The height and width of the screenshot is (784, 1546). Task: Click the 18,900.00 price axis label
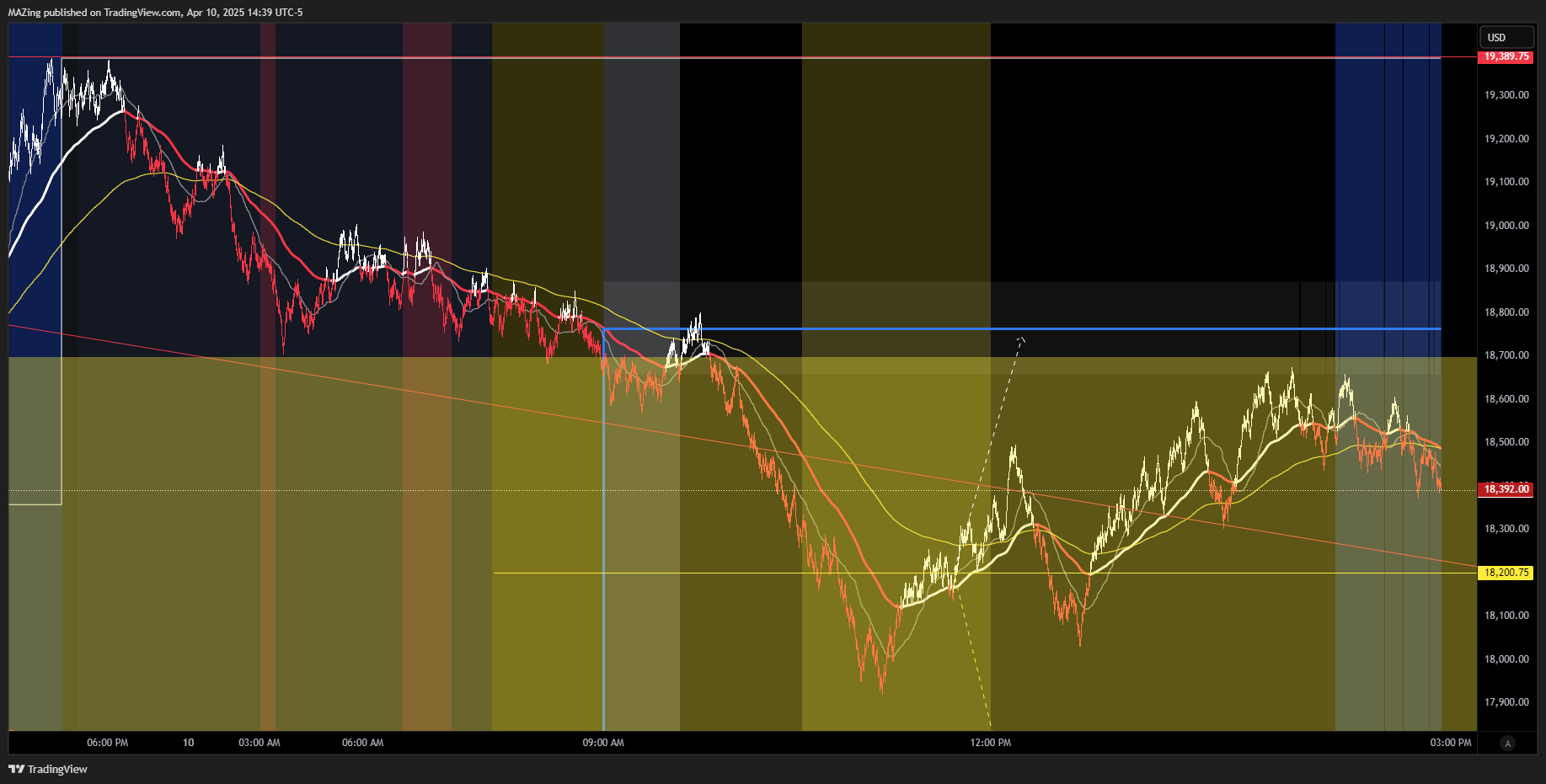1506,269
